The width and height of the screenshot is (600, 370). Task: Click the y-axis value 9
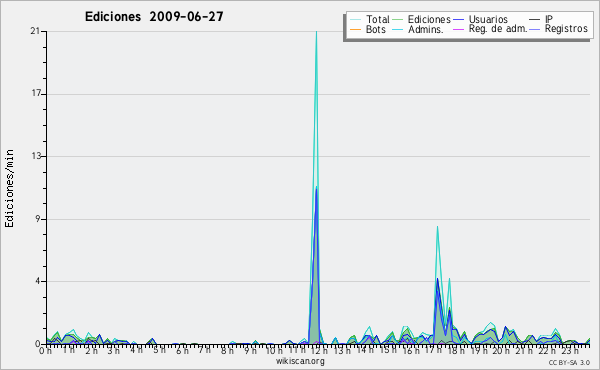[38, 219]
